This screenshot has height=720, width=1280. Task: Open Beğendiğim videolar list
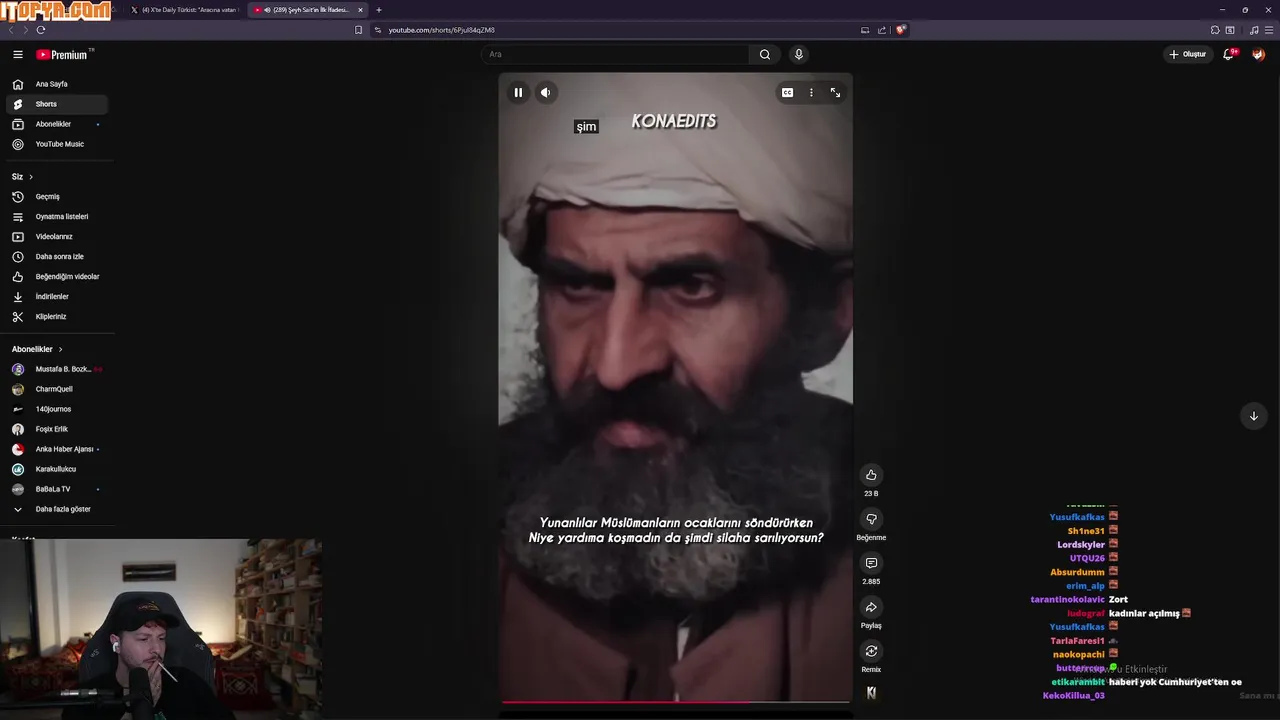[x=57, y=277]
